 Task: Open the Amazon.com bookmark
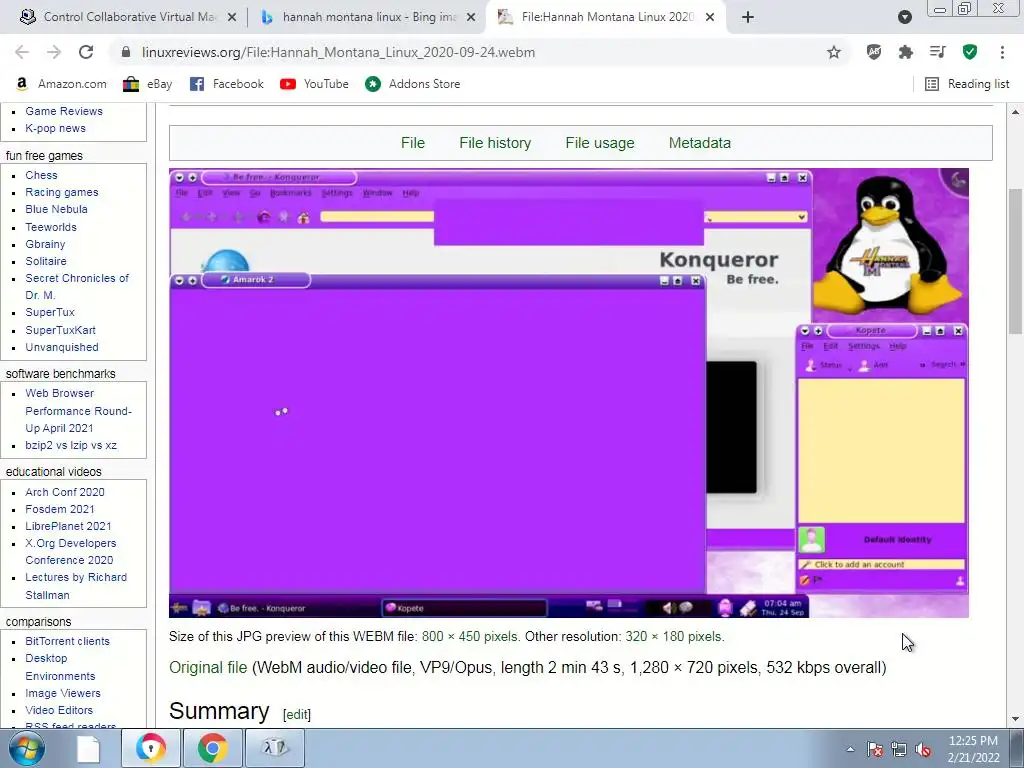[61, 84]
